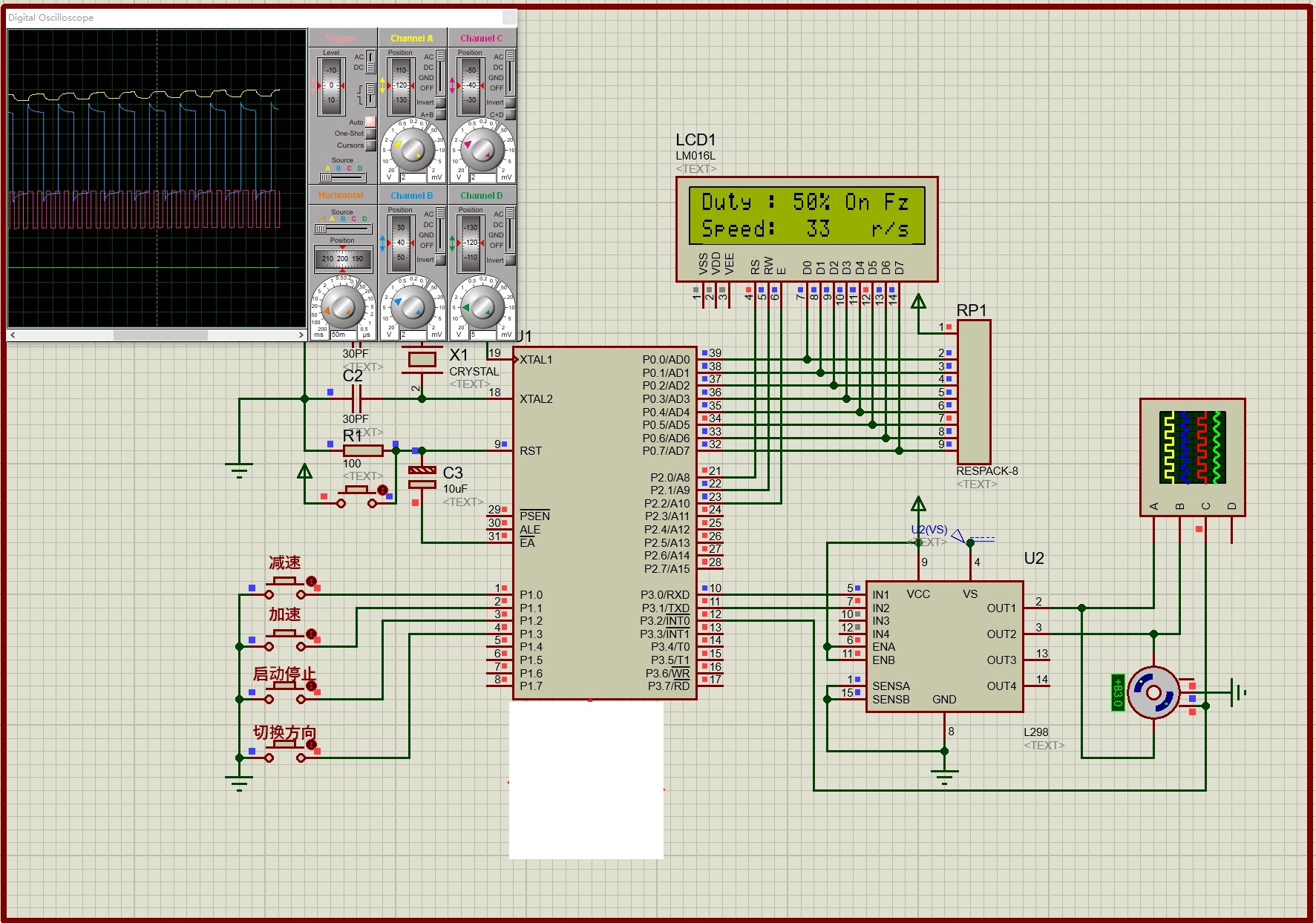Image resolution: width=1316 pixels, height=923 pixels.
Task: Click the Channel B coupling slider
Action: coord(441,229)
